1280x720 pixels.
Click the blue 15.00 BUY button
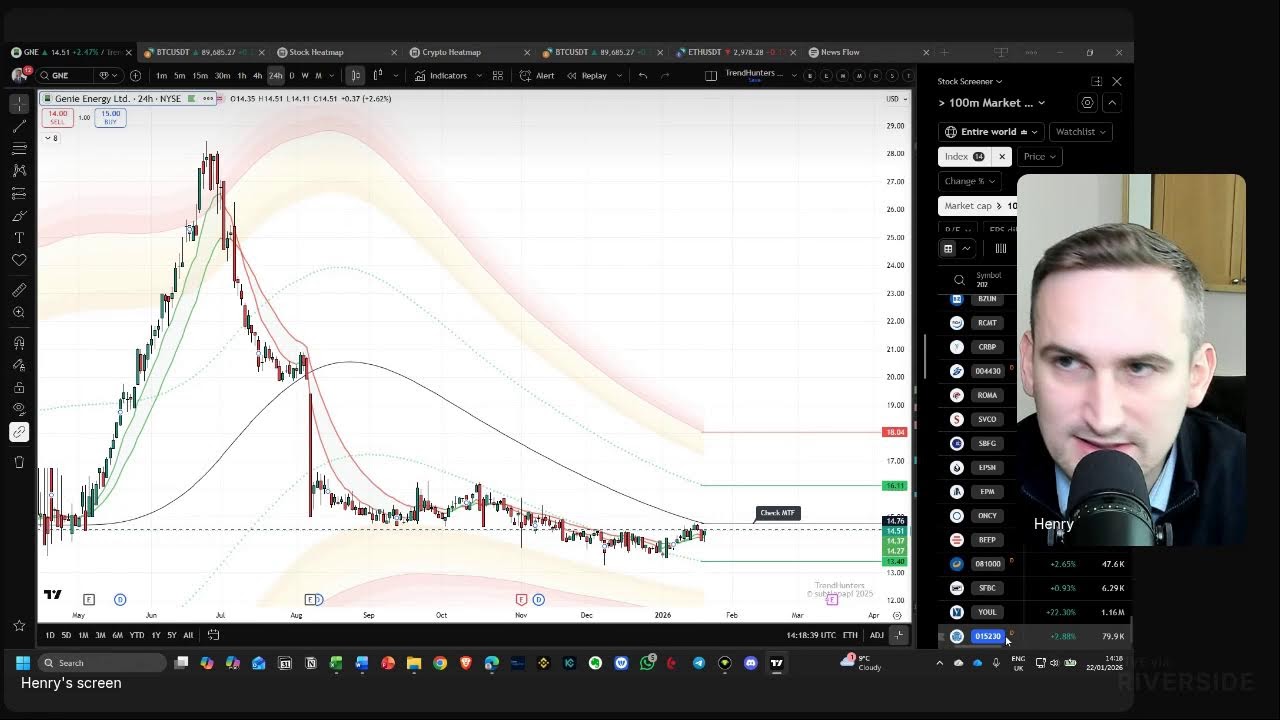tap(110, 117)
